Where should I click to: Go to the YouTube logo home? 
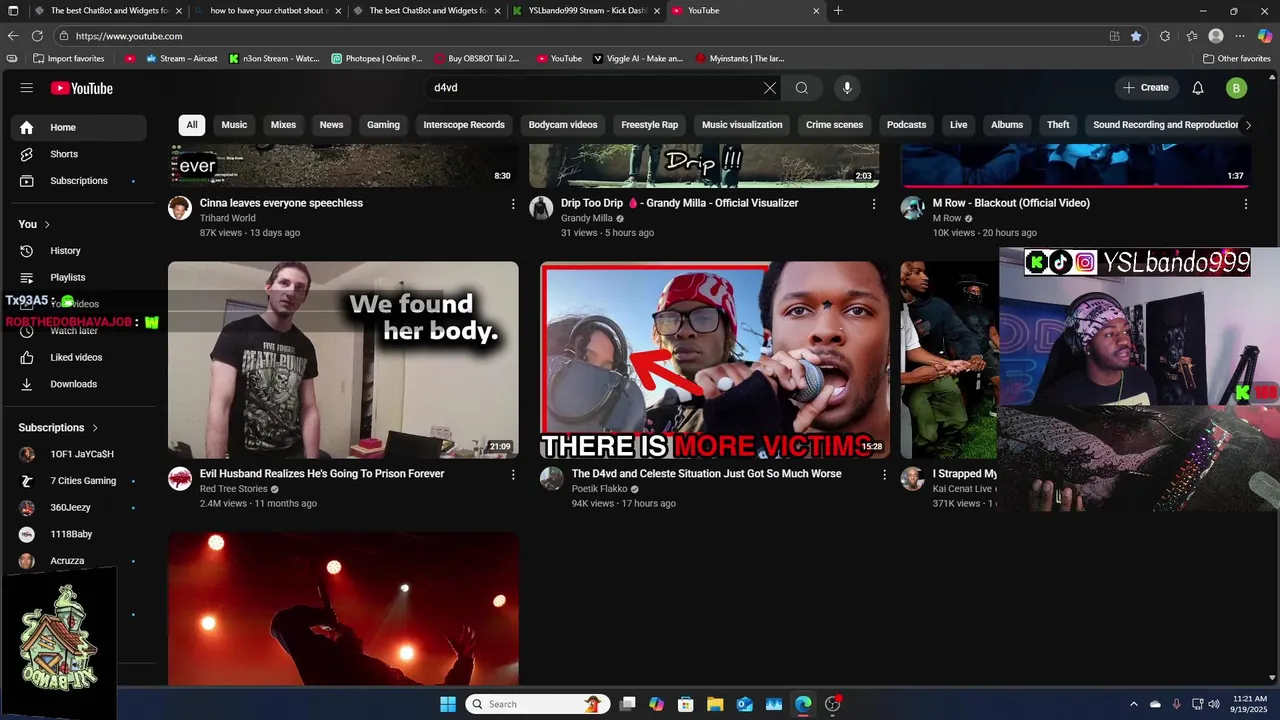tap(82, 88)
